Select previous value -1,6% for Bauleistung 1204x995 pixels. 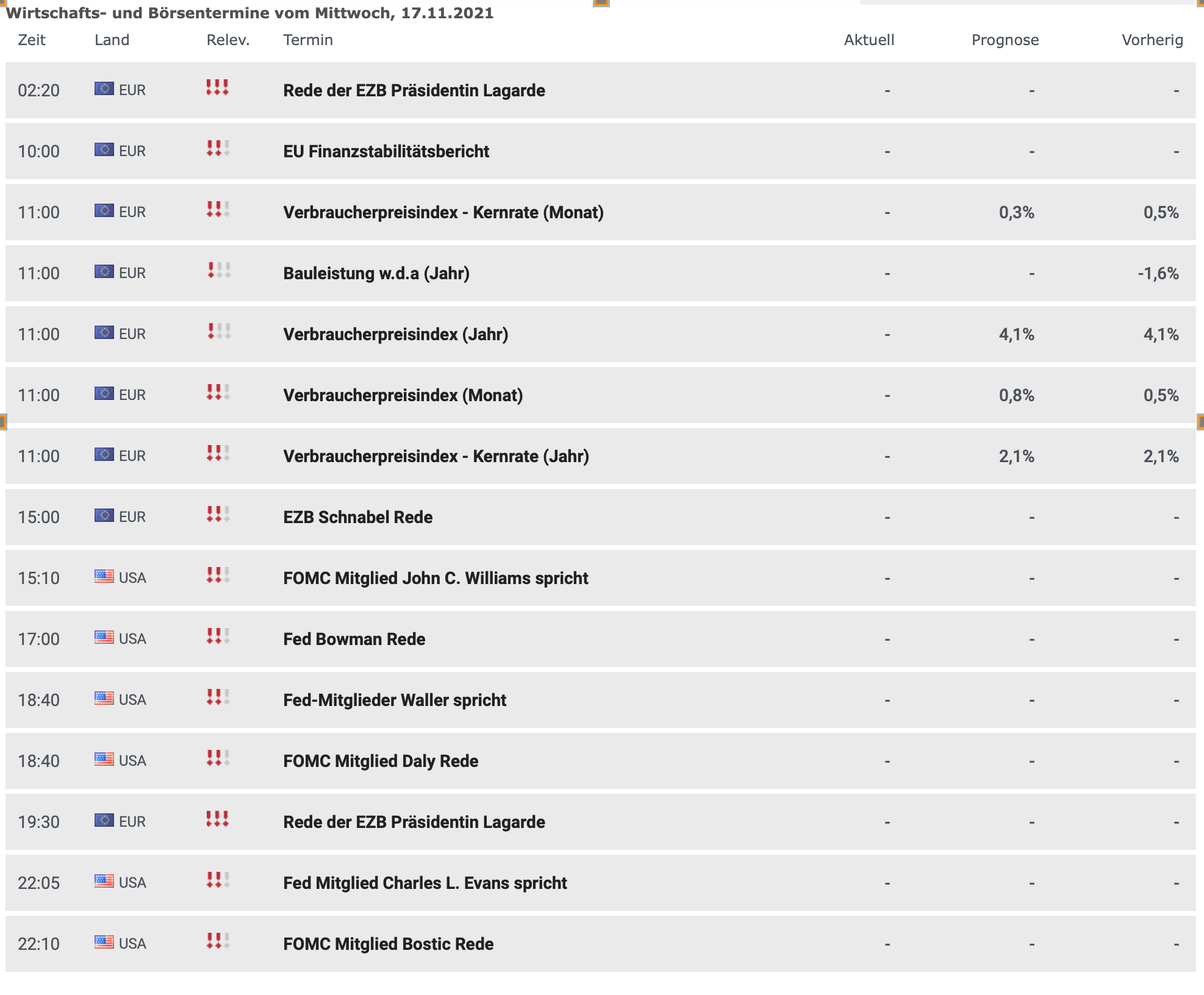click(x=1158, y=273)
